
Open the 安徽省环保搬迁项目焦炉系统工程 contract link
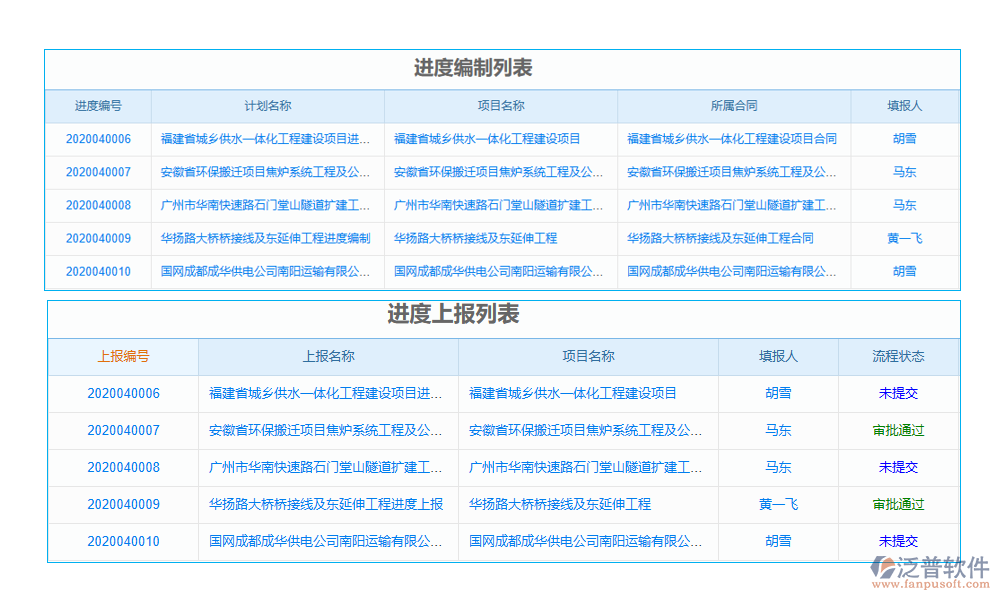[x=734, y=172]
